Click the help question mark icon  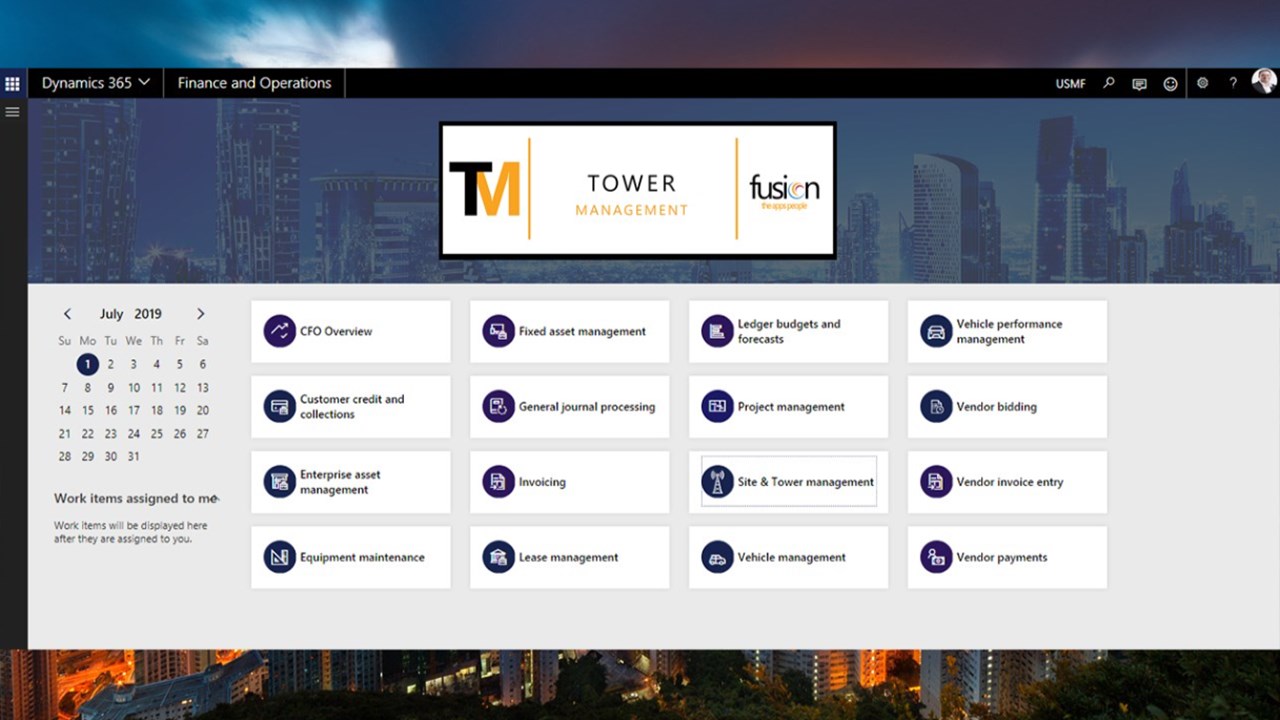pos(1233,84)
